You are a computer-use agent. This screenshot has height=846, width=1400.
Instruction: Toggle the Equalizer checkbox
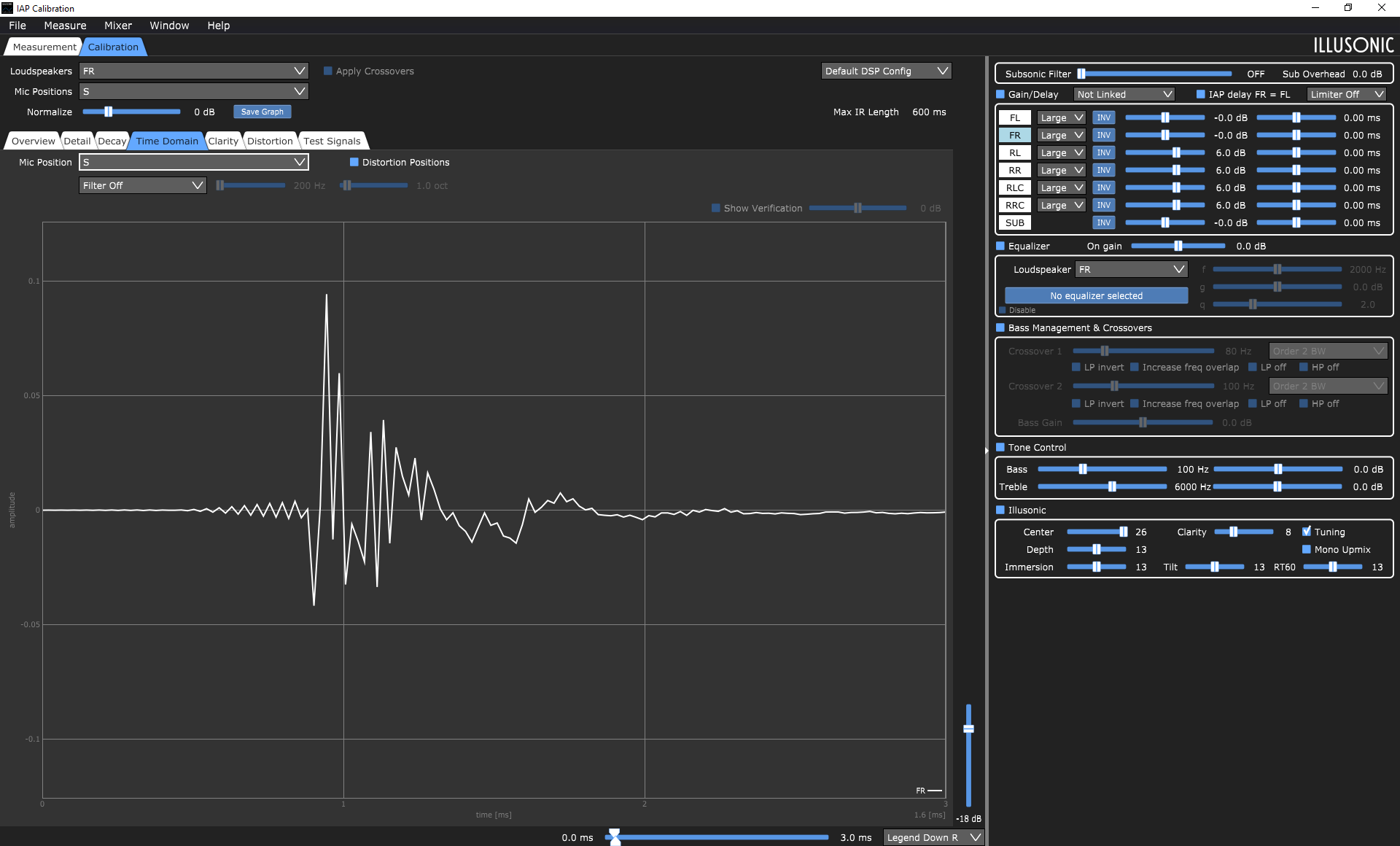pos(1000,246)
